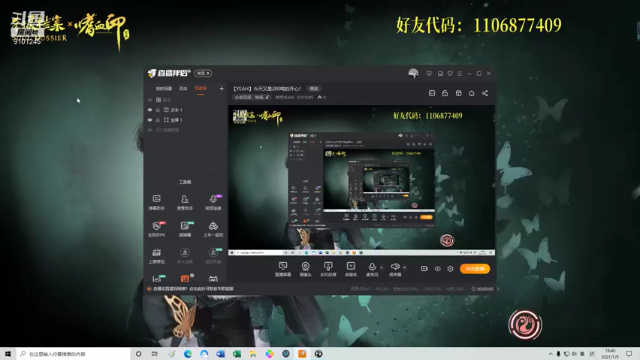Add a screen capture source (直播屏幕)
The height and width of the screenshot is (360, 640).
point(283,269)
